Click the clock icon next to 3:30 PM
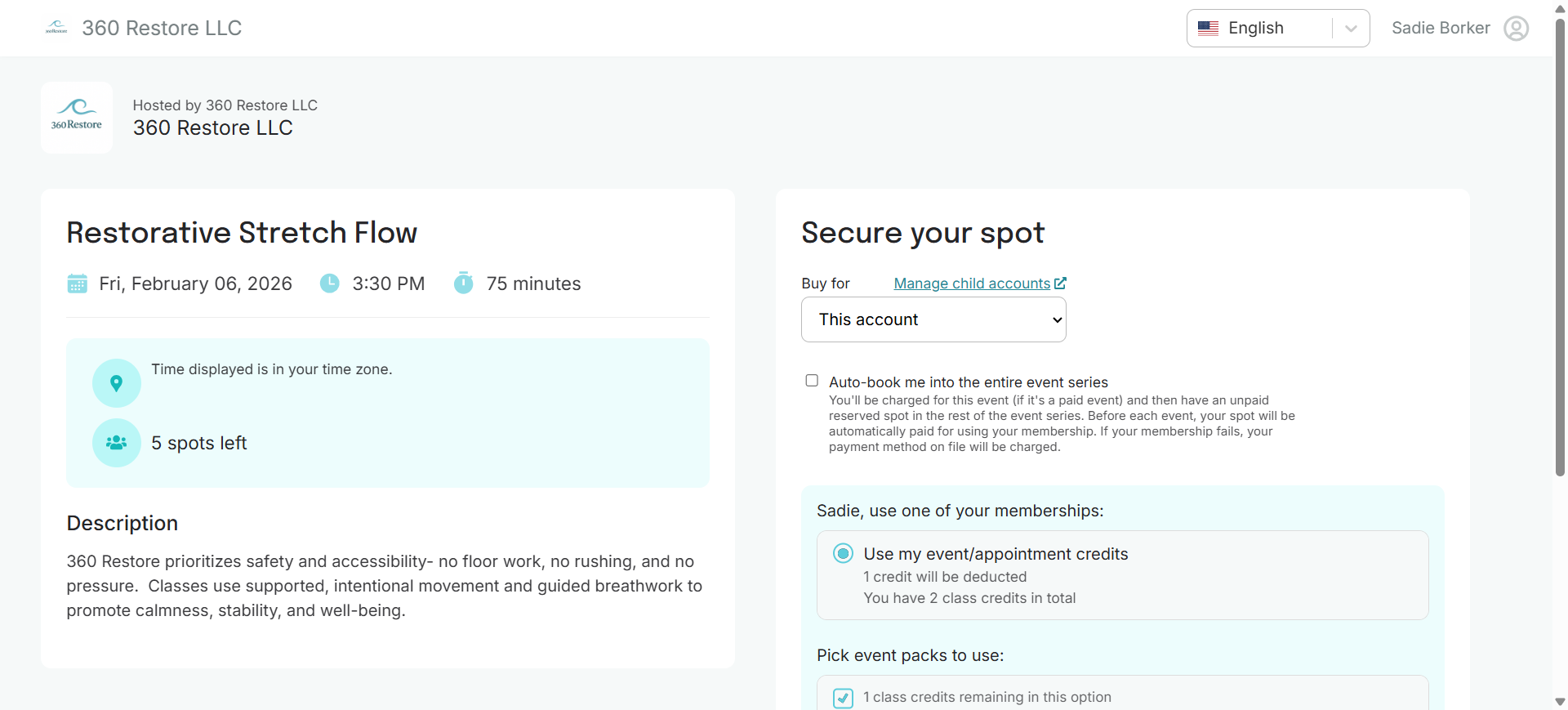 click(x=329, y=283)
